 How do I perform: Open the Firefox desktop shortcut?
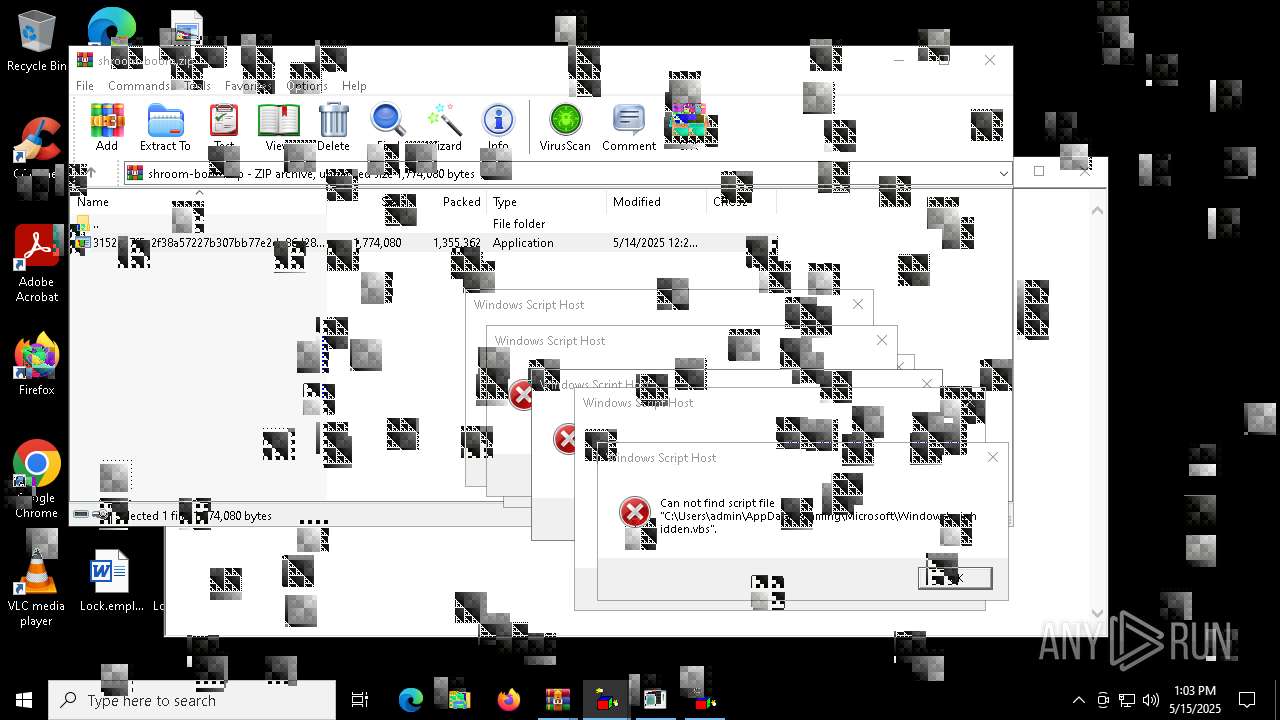click(x=36, y=365)
